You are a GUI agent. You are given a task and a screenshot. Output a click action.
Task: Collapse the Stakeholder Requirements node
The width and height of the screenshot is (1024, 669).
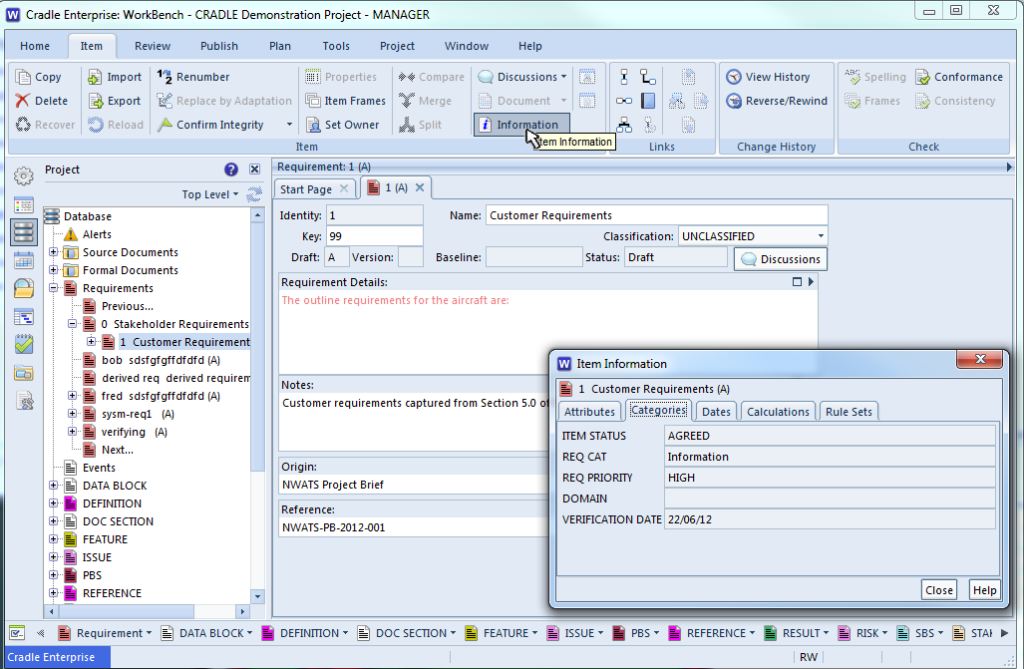(x=73, y=324)
